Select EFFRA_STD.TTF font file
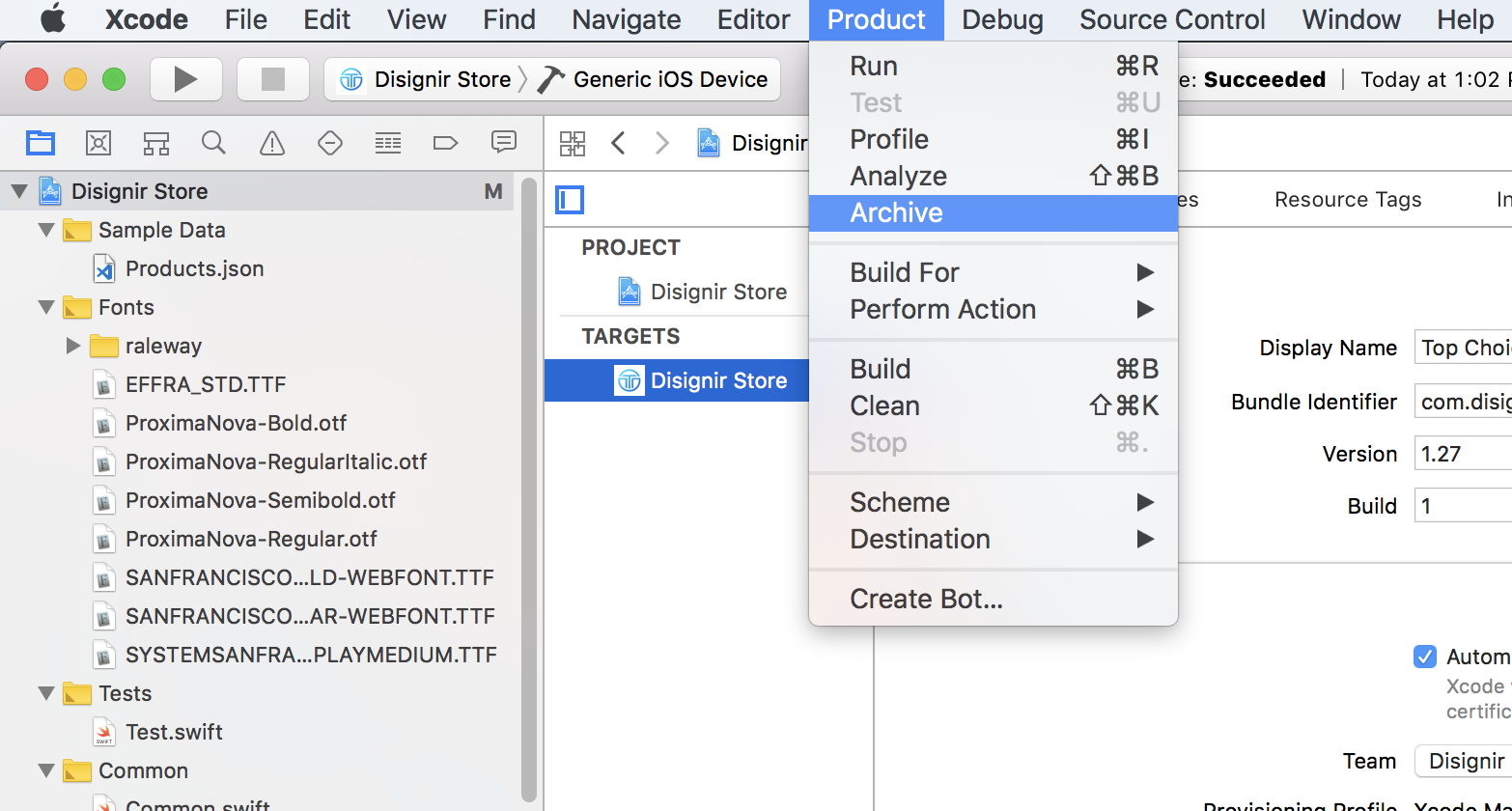This screenshot has width=1512, height=811. (x=206, y=384)
